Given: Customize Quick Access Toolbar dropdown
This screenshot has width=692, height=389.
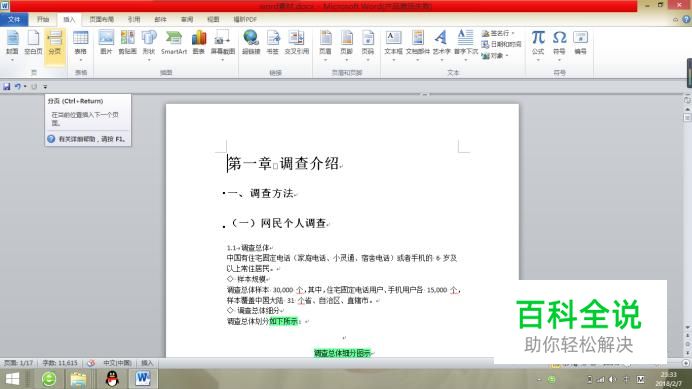Looking at the screenshot, I should (45, 87).
